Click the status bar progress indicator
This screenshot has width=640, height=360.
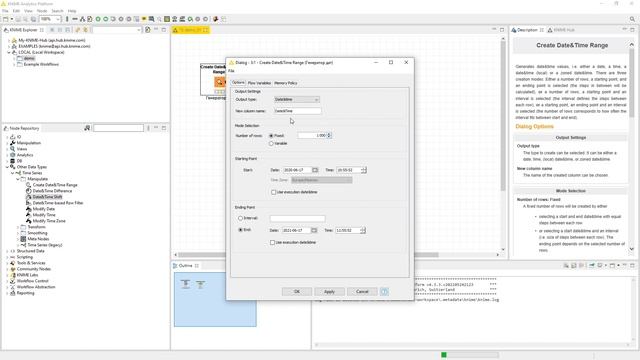[469, 355]
